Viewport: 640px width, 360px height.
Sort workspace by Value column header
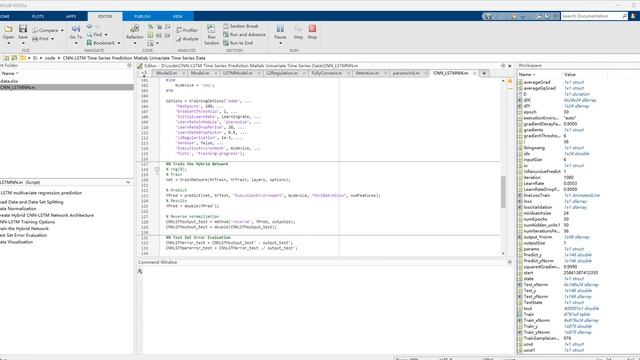pos(570,75)
